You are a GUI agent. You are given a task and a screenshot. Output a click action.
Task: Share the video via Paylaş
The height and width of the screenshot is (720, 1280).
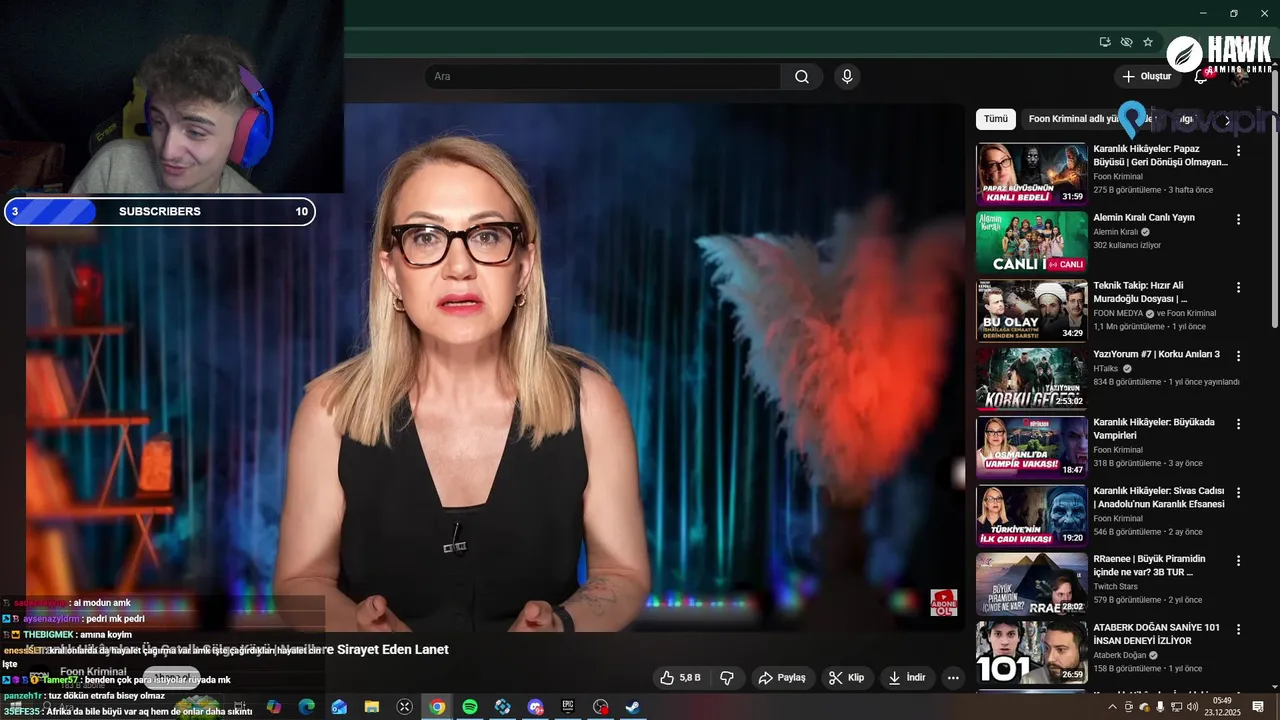coord(782,678)
